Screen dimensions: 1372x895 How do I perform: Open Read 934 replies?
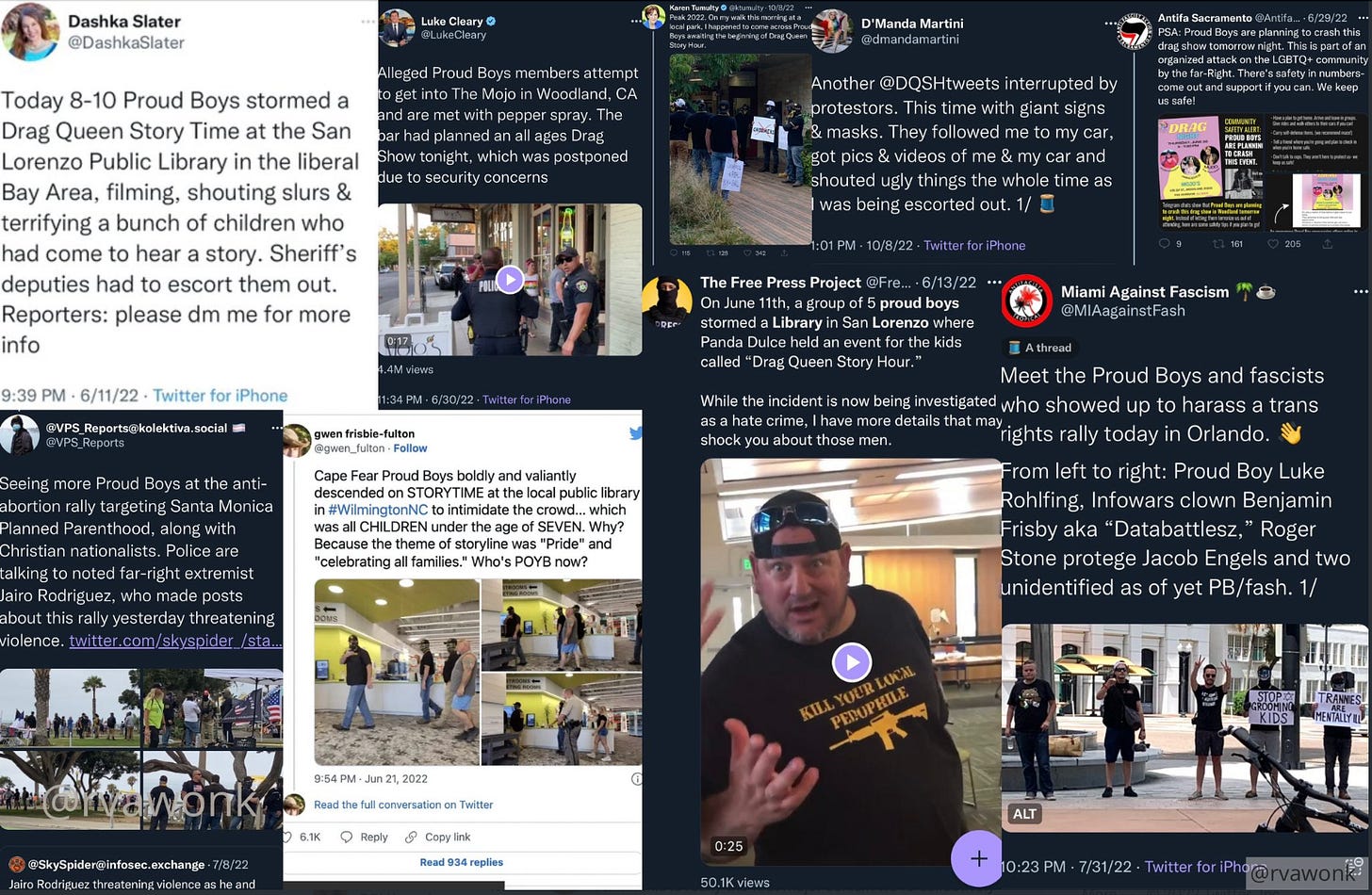[462, 862]
